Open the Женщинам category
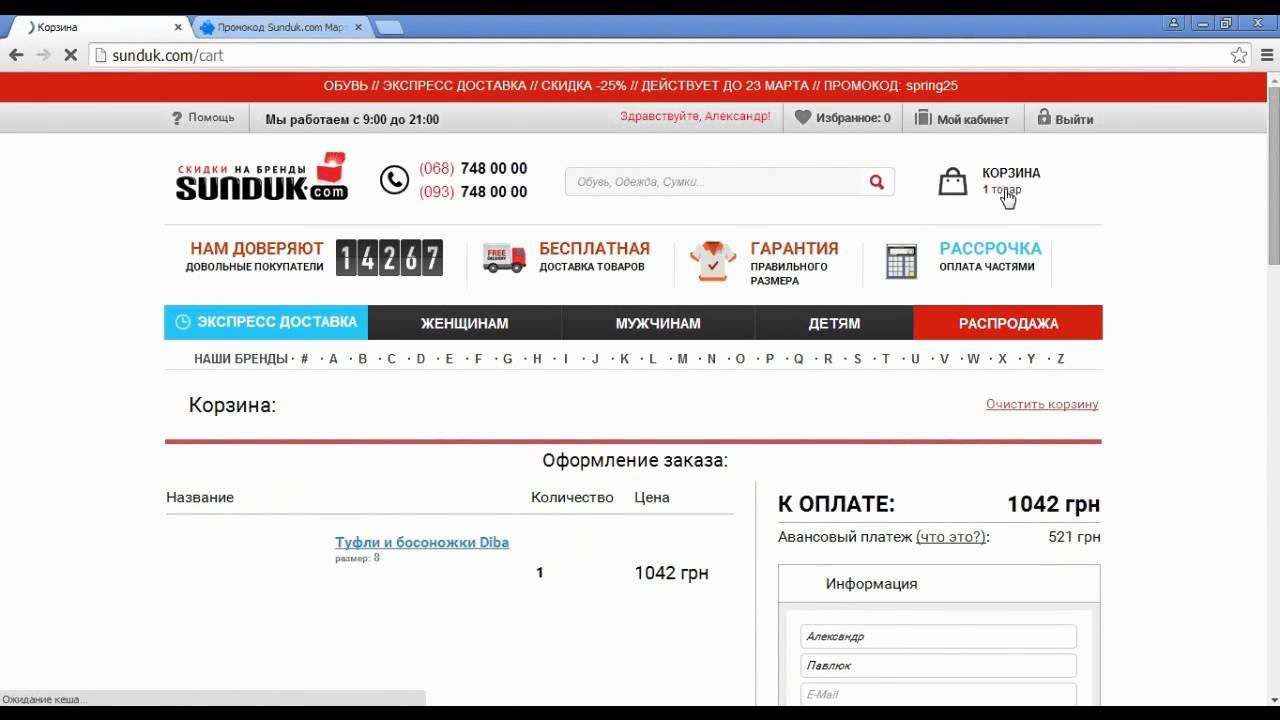The image size is (1280, 720). point(464,323)
